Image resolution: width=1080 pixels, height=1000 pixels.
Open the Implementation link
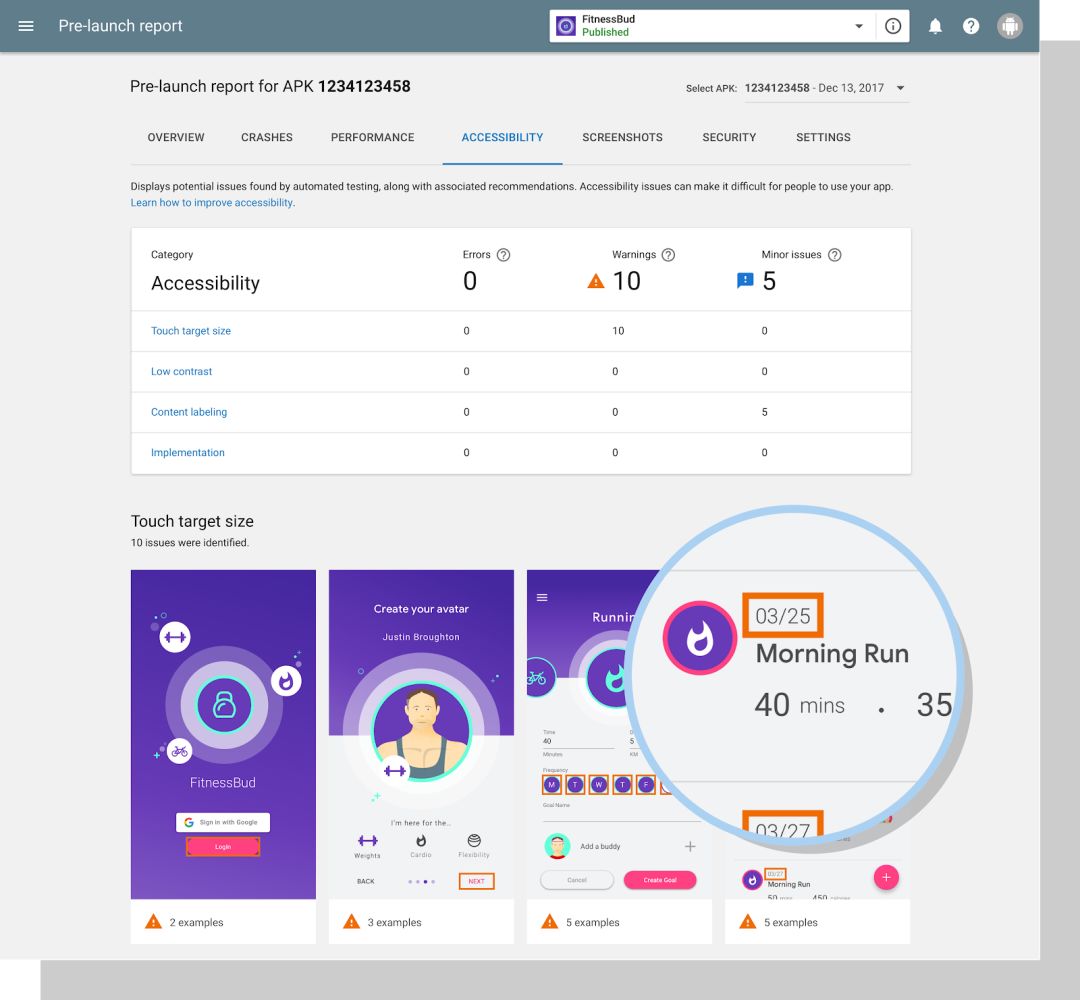tap(187, 452)
